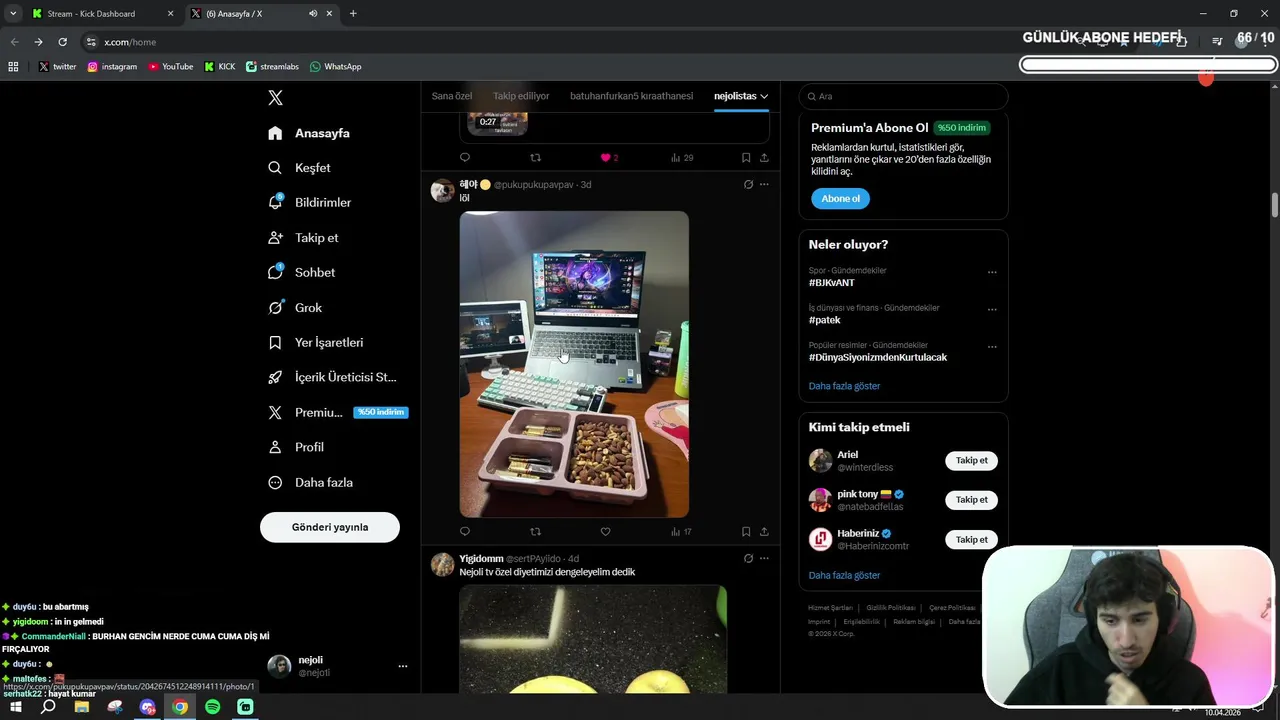The height and width of the screenshot is (720, 1280).
Task: Open more options for #patek trend
Action: click(992, 309)
